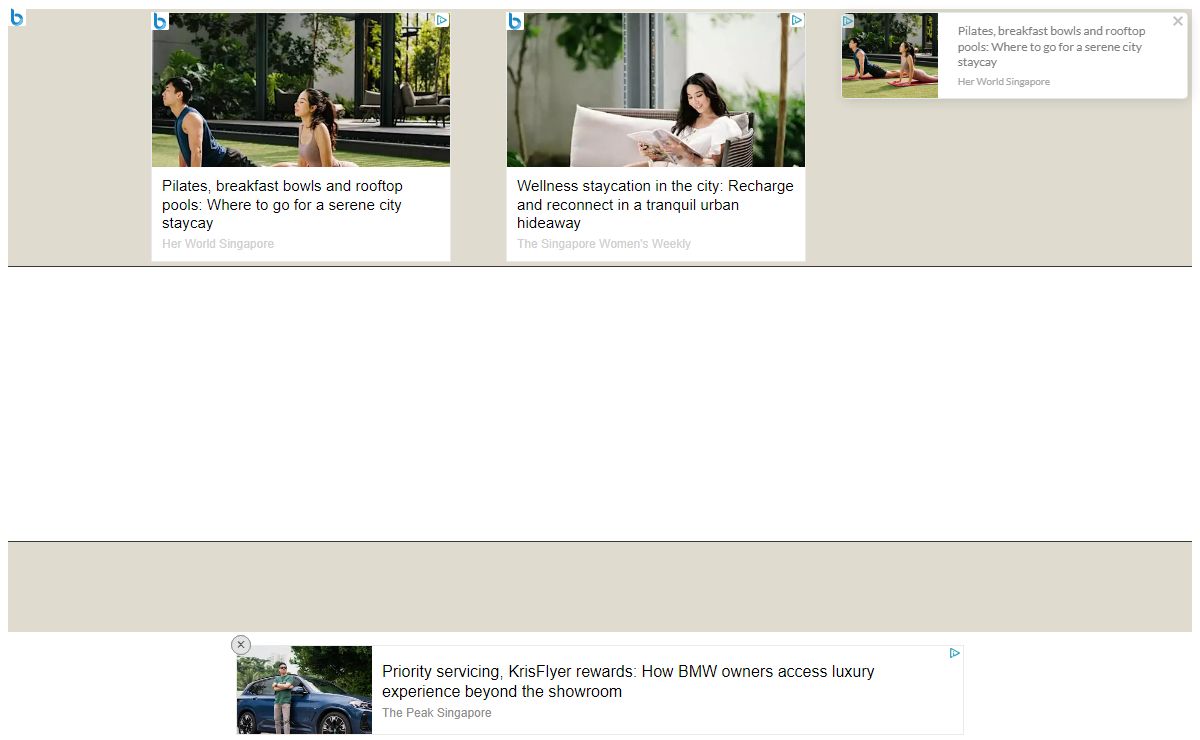Click the b logo on the Pilates staycay card image

point(160,21)
